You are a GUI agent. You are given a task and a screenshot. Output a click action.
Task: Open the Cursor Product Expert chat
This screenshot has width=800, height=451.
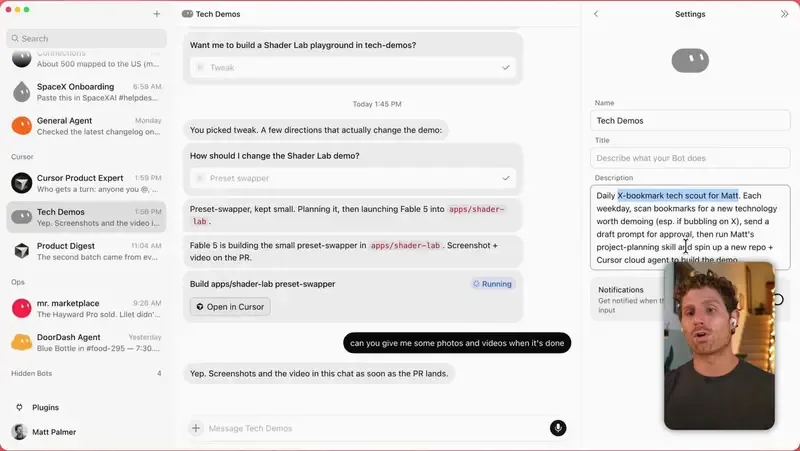coord(86,183)
